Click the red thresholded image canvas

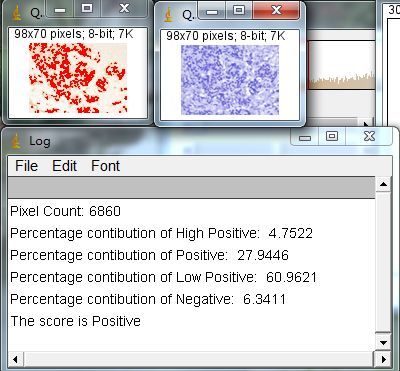click(78, 78)
